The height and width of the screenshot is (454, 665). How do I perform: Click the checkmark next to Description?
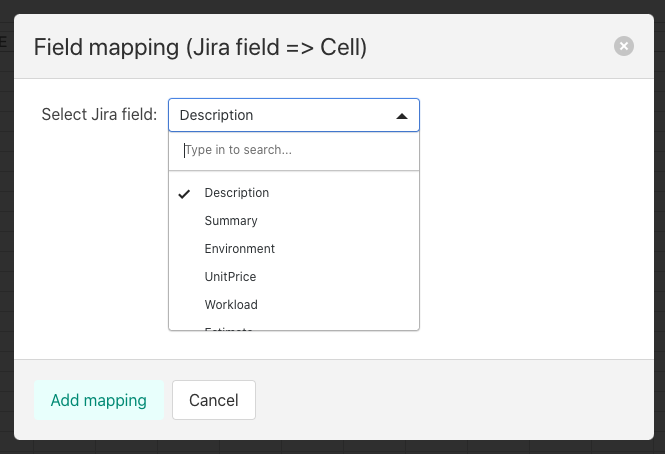tap(184, 194)
